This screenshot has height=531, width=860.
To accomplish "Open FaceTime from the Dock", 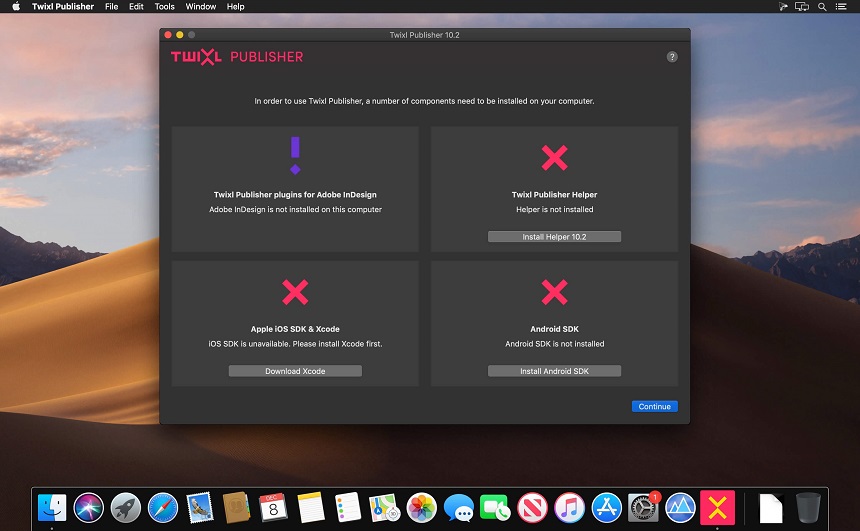I will pos(495,507).
